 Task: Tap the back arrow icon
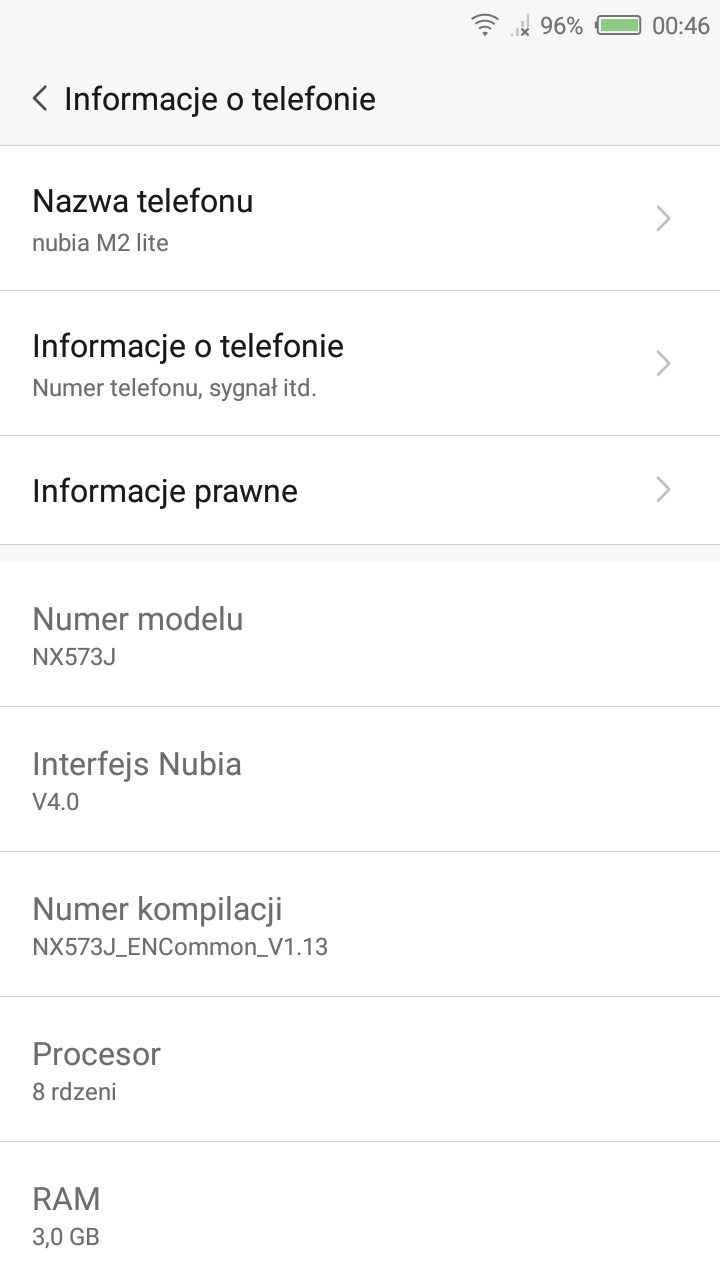click(40, 99)
